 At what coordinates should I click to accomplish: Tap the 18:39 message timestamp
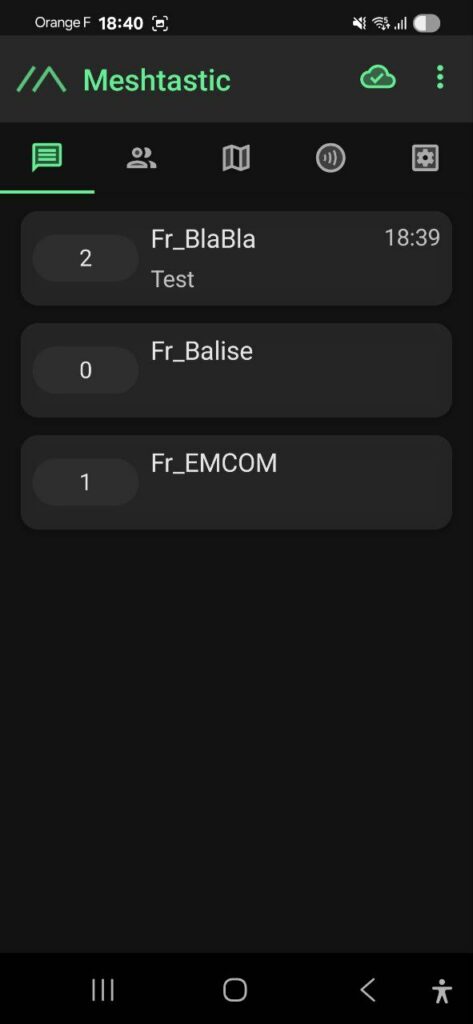pyautogui.click(x=412, y=238)
